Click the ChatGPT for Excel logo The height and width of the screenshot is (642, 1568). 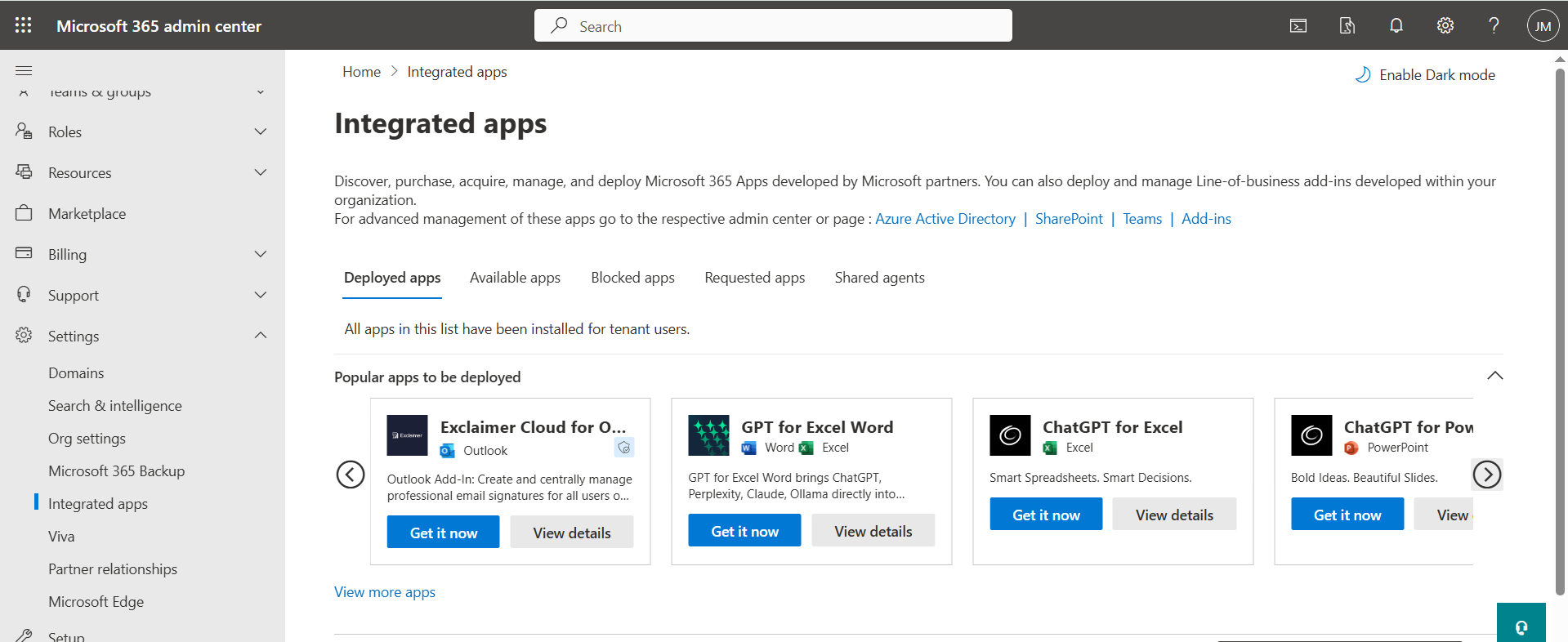click(1010, 435)
